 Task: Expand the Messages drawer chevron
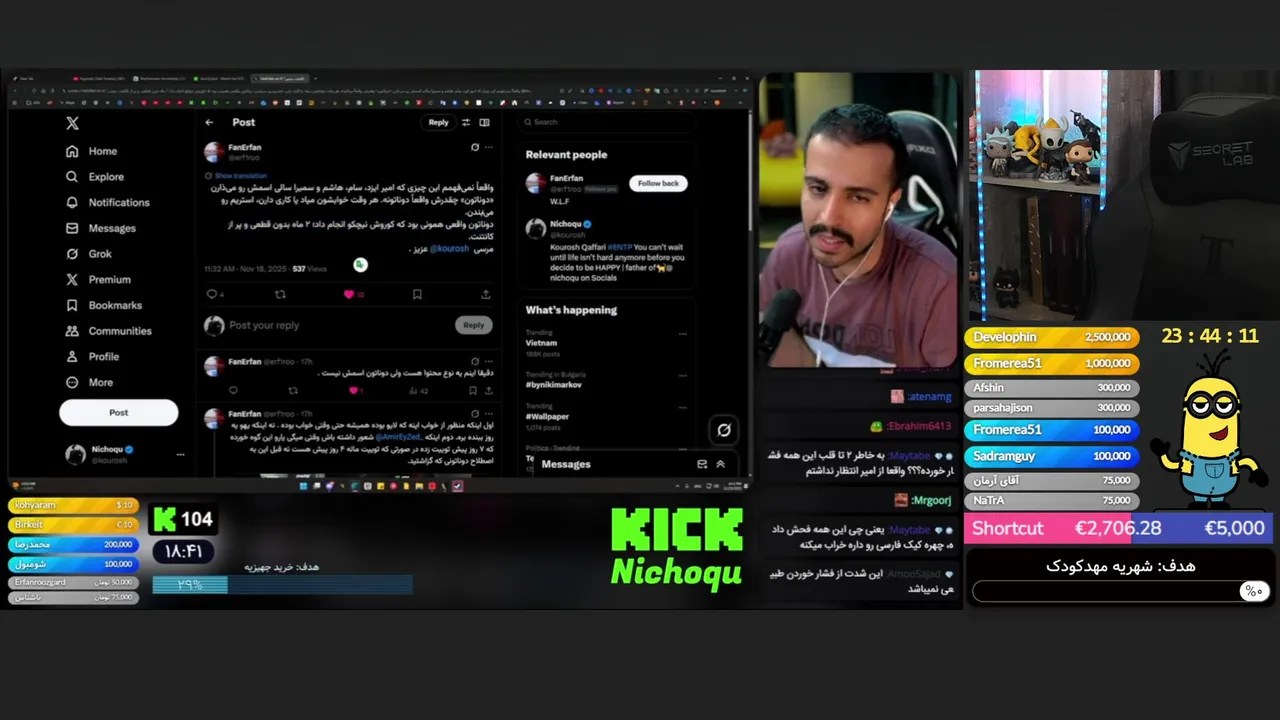[720, 464]
